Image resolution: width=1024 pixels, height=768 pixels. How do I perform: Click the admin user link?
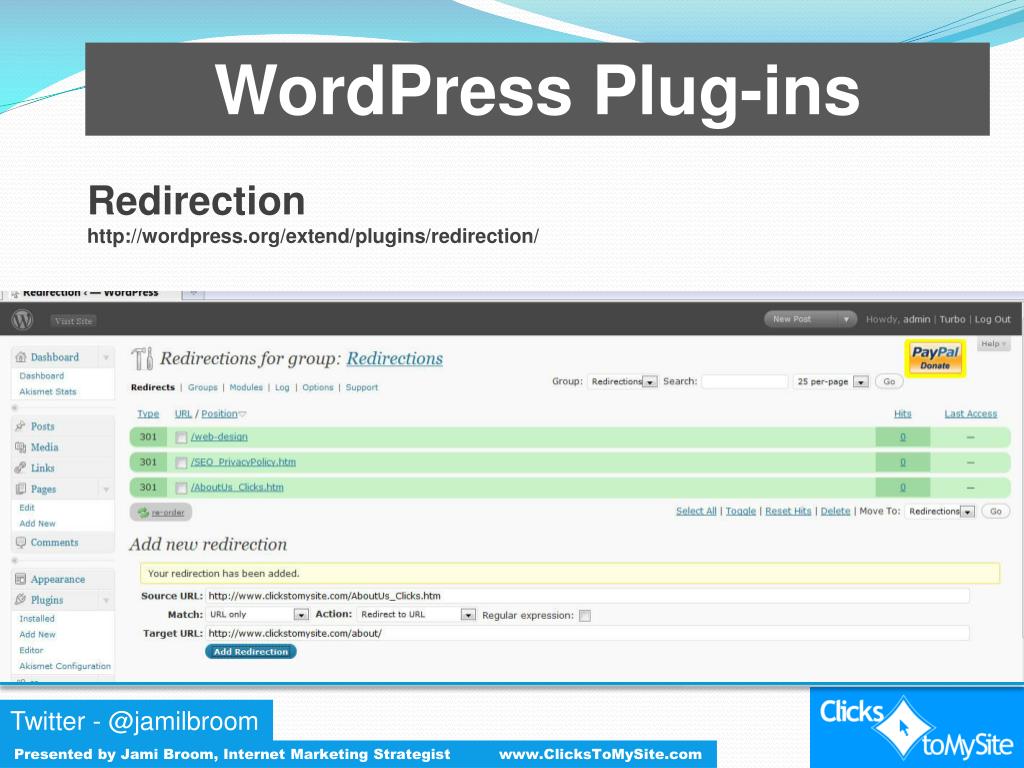[x=916, y=319]
